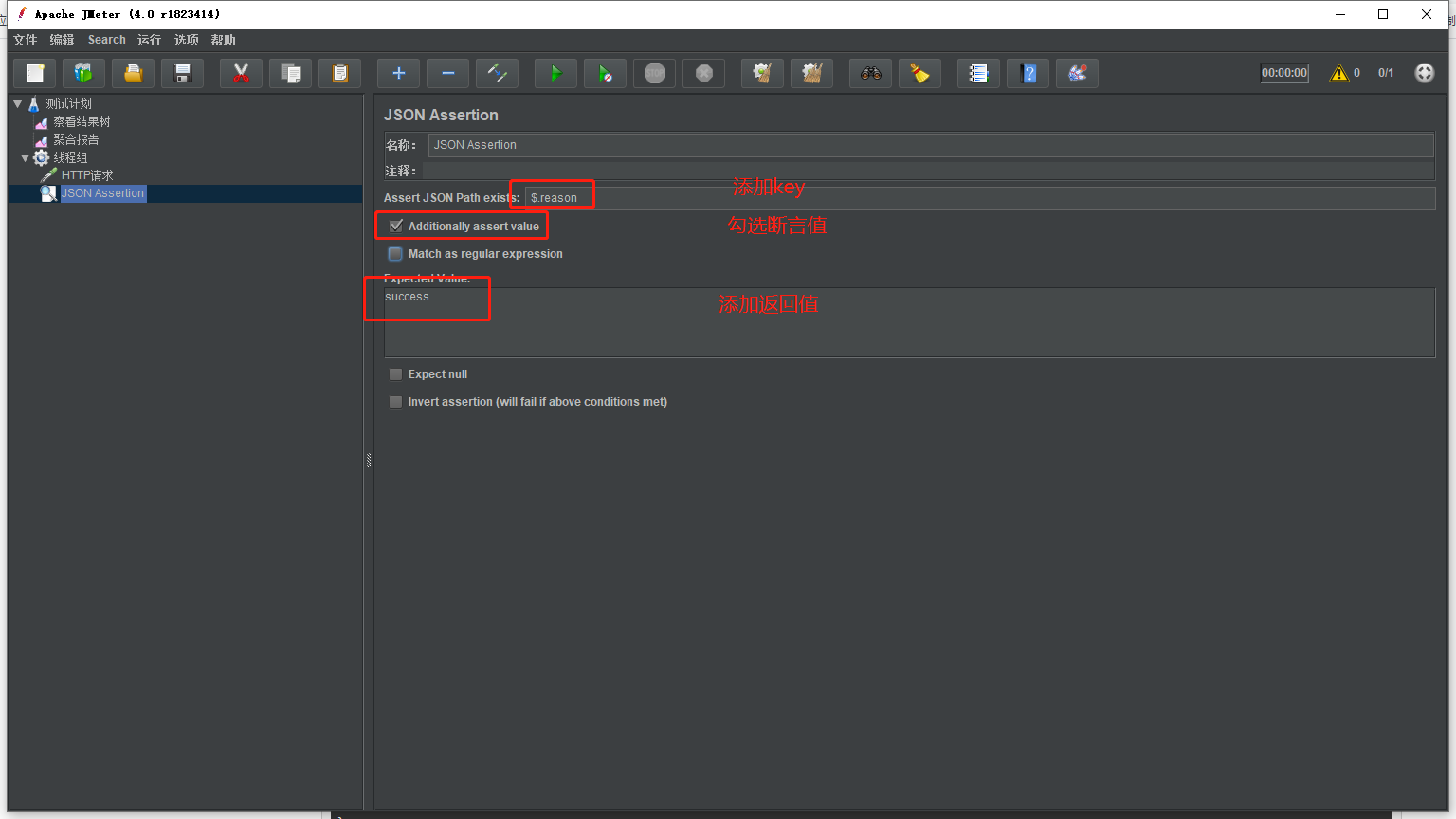1456x819 pixels.
Task: Click the 00:00:00 elapsed time display
Action: tap(1284, 73)
